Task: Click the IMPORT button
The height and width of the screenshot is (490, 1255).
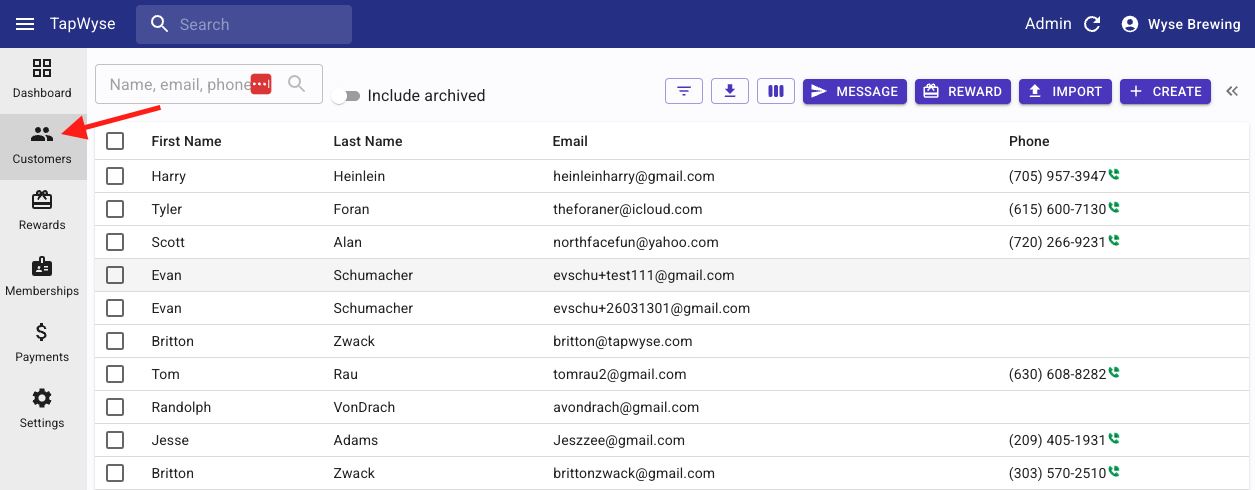Action: [x=1065, y=91]
